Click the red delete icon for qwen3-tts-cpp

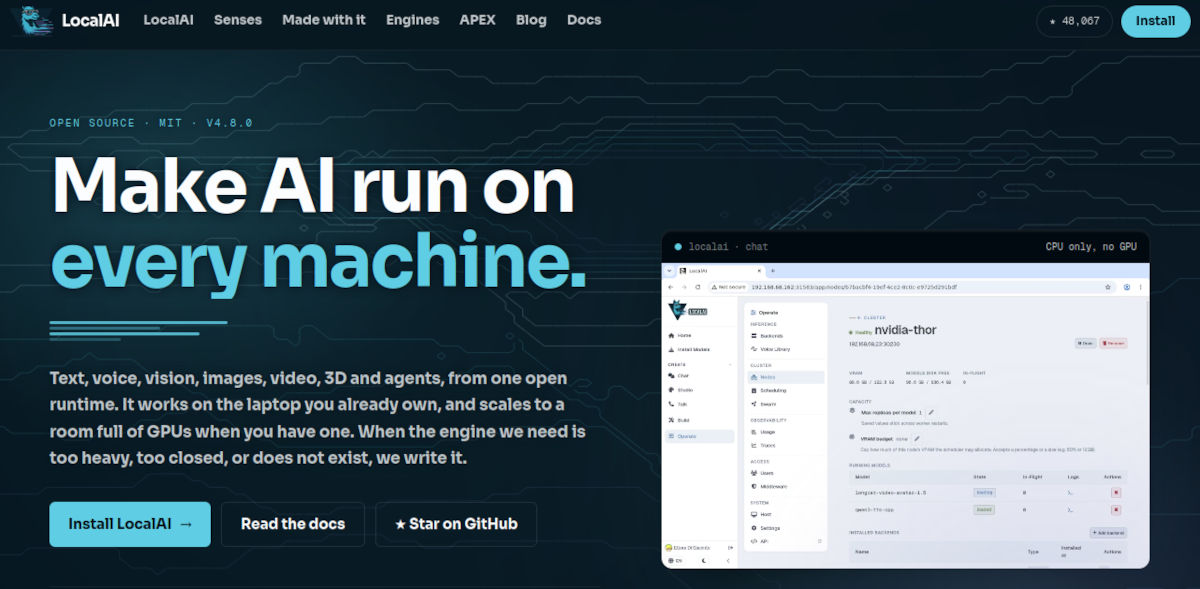tap(1116, 510)
